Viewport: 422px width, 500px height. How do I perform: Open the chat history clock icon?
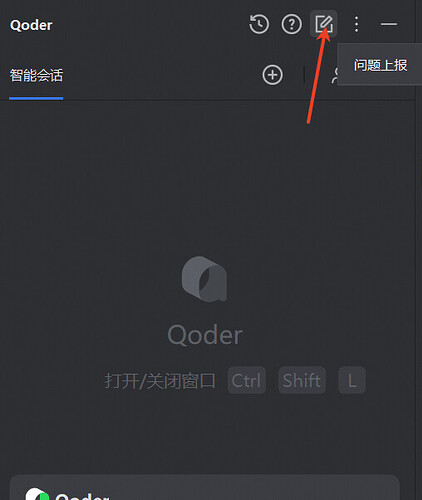coord(259,24)
